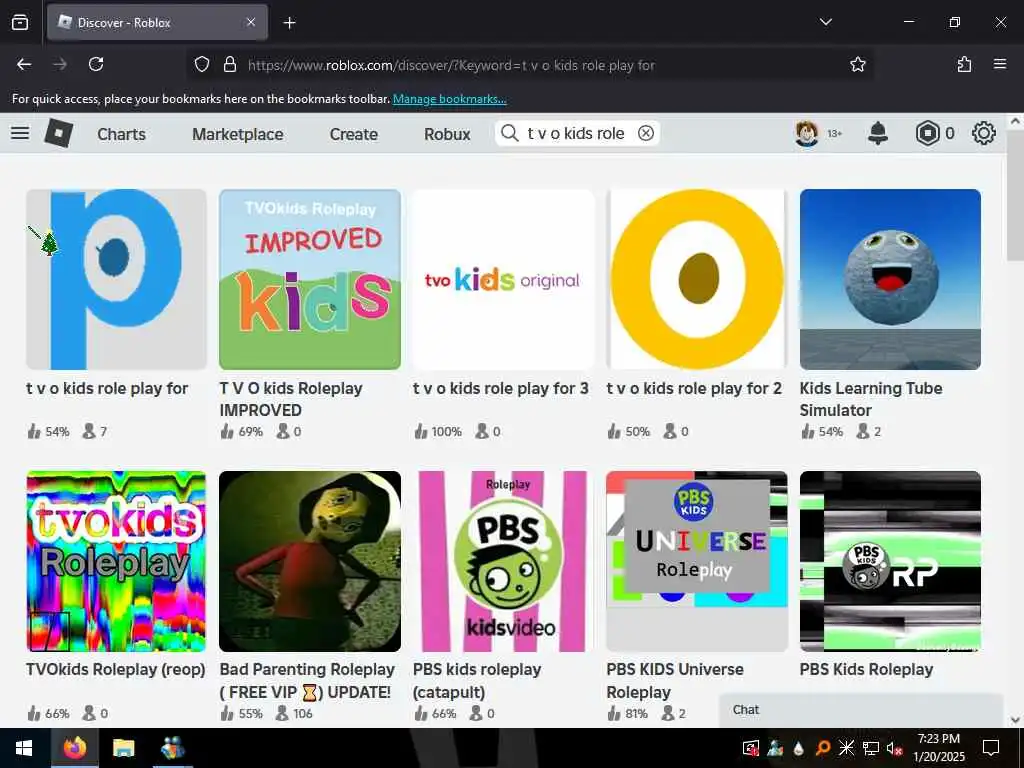Open the 'TVOkids Roleplay (reop)' title
1024x768 pixels.
click(116, 669)
